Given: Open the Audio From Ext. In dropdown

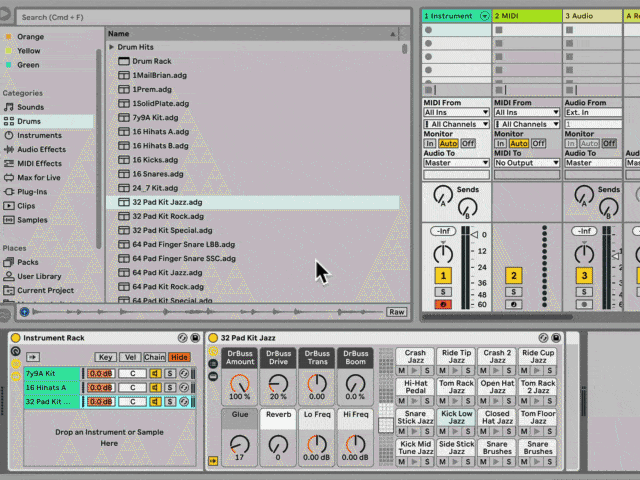Looking at the screenshot, I should (x=593, y=112).
